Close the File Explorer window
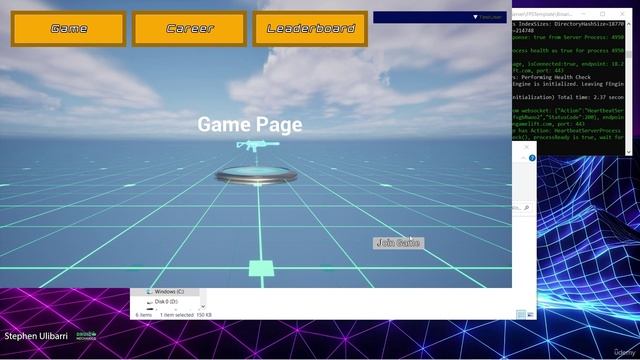Screen dimensions: 640x360 click(527, 147)
